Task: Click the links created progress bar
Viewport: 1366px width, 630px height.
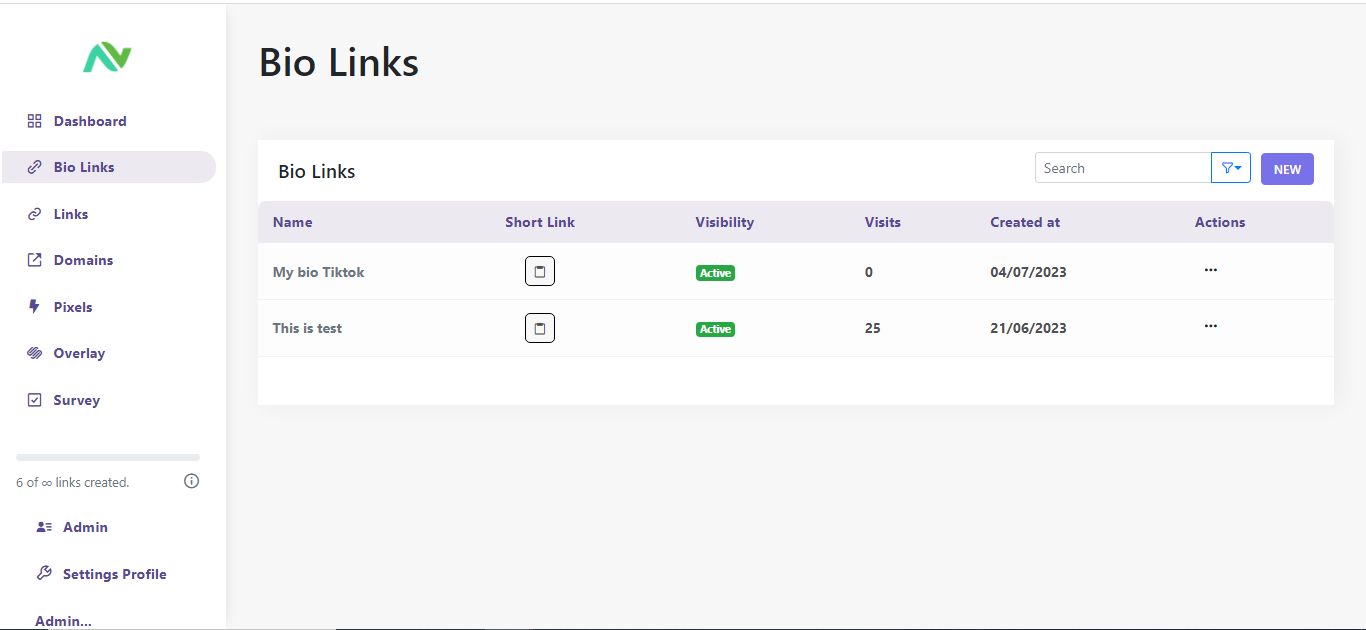Action: coord(108,457)
